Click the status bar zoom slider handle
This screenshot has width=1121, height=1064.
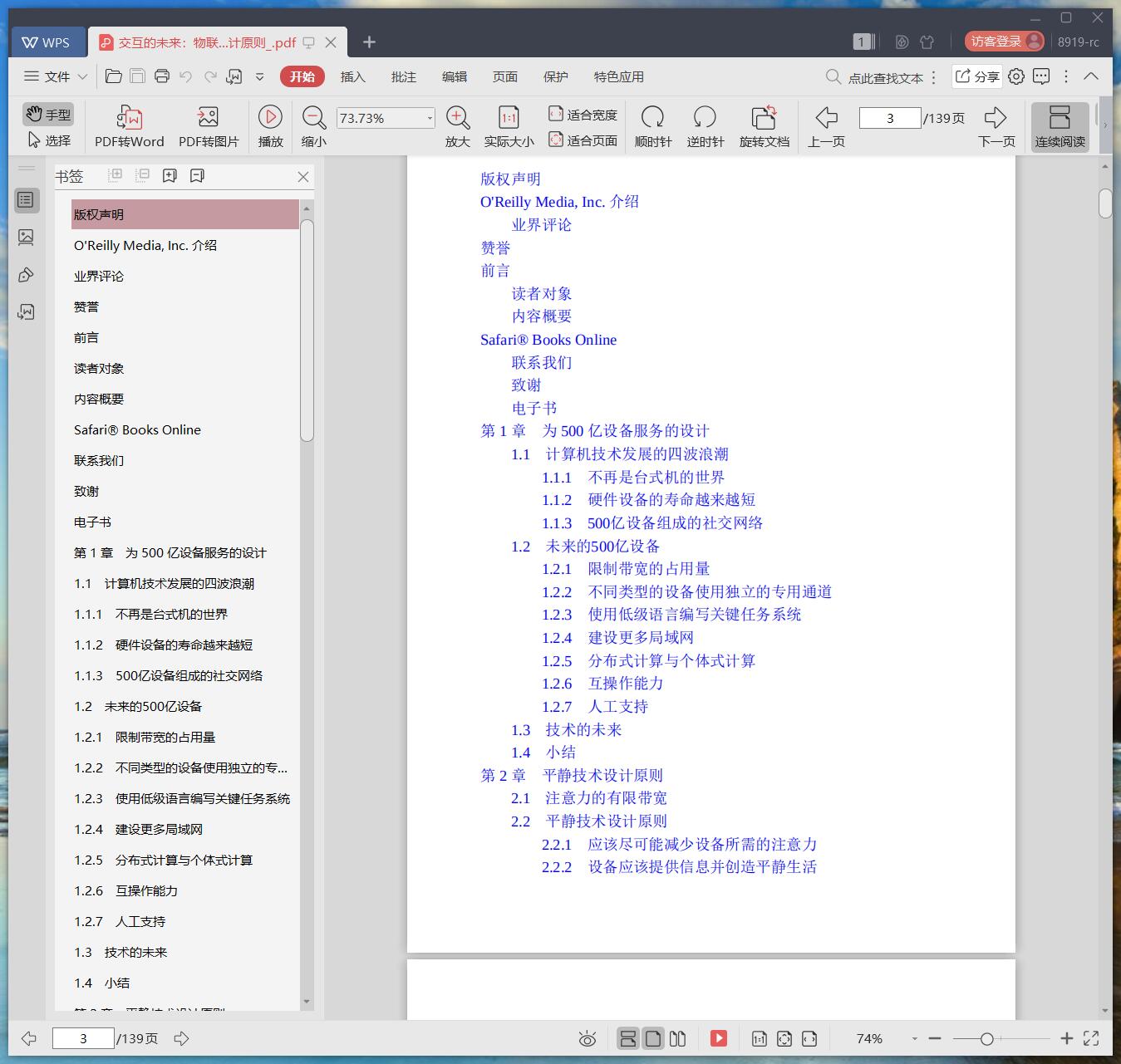pyautogui.click(x=986, y=1038)
